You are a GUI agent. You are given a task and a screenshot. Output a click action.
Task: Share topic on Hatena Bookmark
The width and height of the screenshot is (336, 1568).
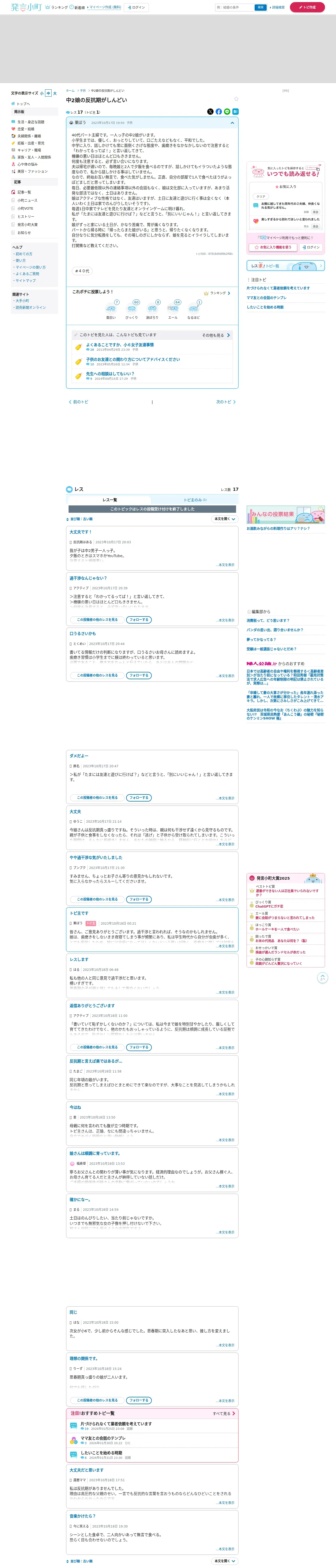[235, 111]
